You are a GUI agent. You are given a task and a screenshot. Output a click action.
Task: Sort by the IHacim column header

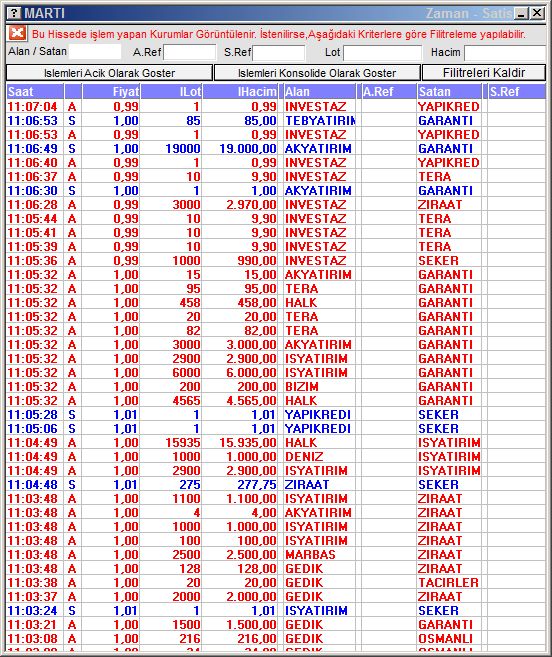(x=240, y=91)
